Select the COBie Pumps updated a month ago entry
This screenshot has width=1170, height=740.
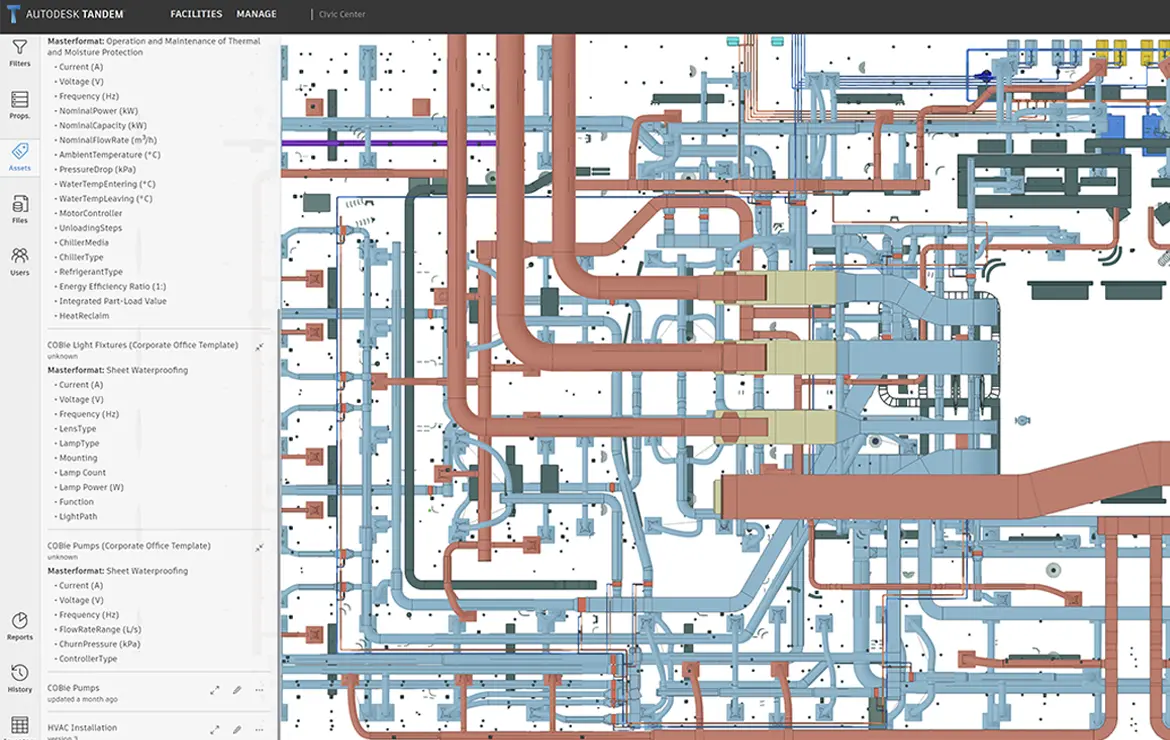click(82, 693)
